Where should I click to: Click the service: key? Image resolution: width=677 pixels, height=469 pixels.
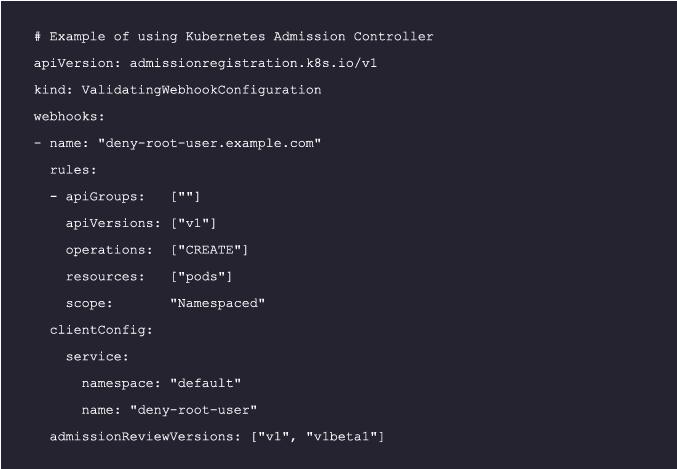coord(97,356)
